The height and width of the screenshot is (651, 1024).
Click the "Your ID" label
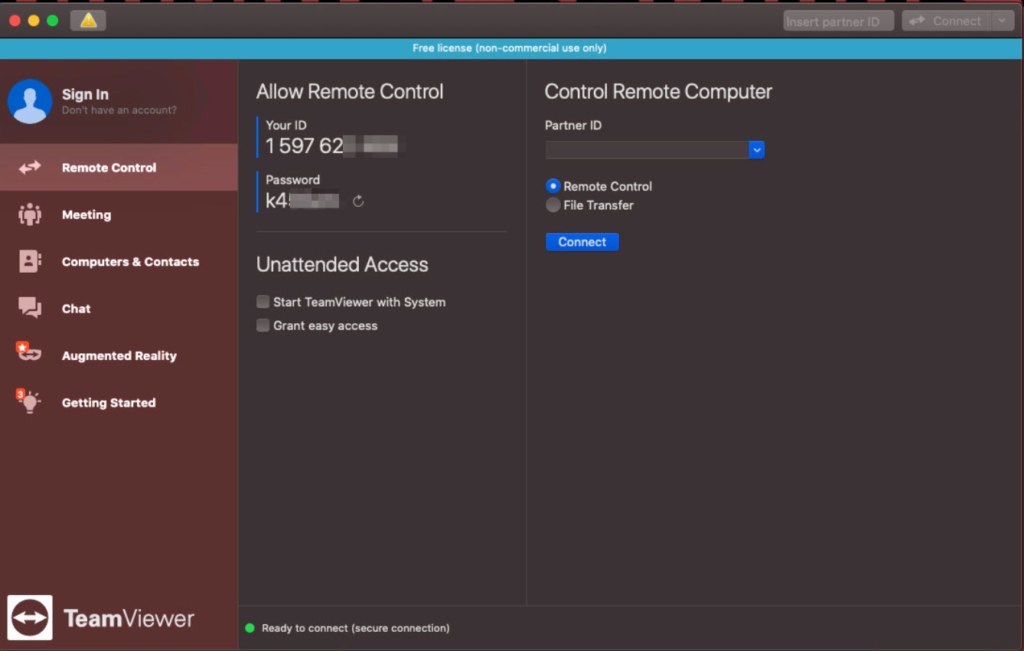(x=286, y=125)
